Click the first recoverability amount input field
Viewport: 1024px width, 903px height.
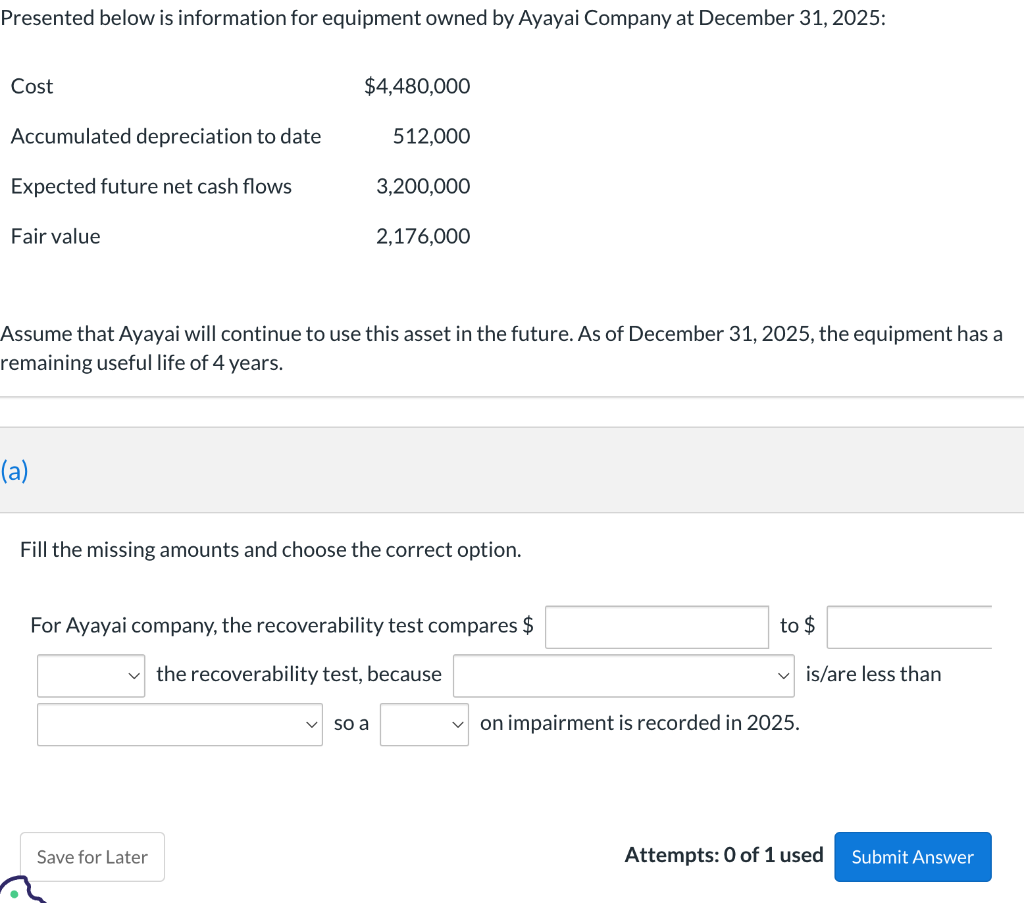coord(657,627)
